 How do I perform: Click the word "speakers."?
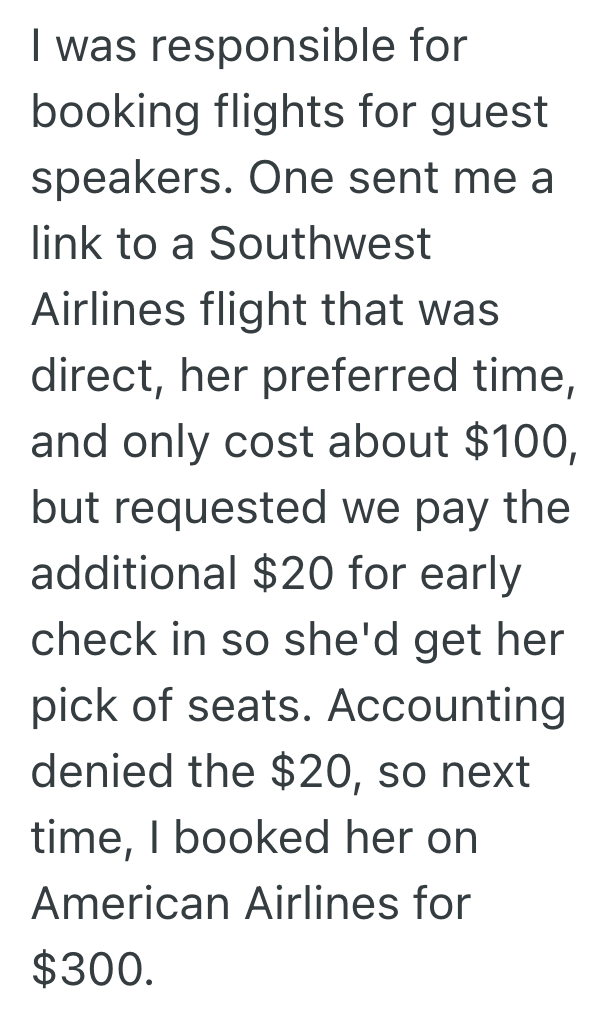pos(130,179)
